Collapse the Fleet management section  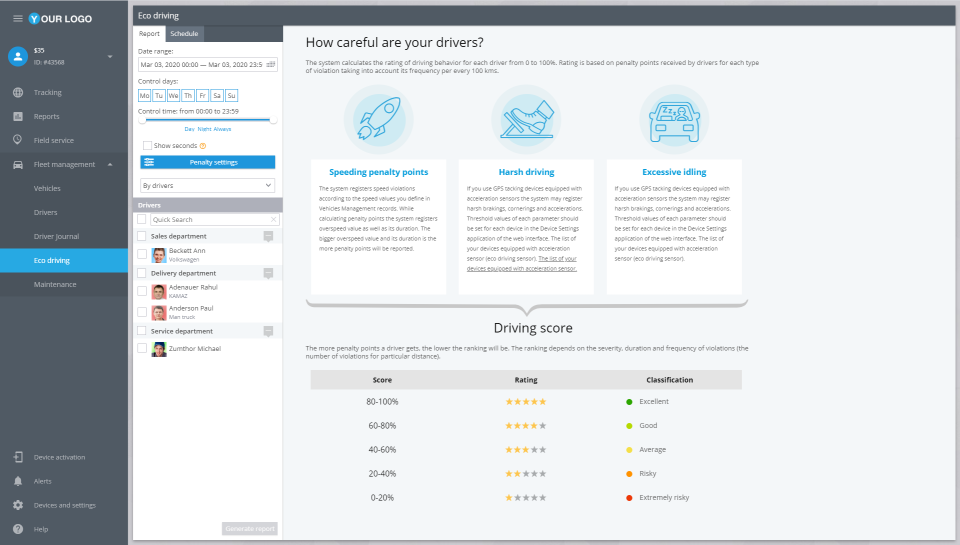click(x=110, y=164)
